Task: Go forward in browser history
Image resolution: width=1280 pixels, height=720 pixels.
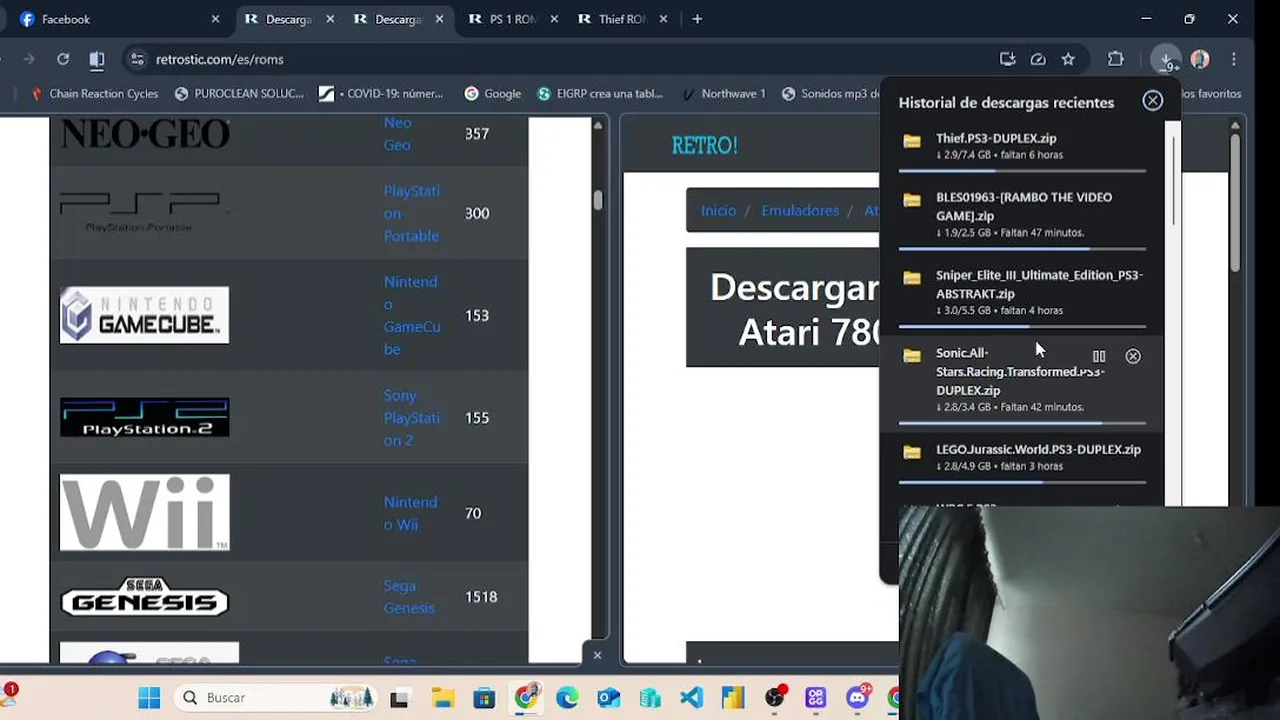Action: point(29,60)
